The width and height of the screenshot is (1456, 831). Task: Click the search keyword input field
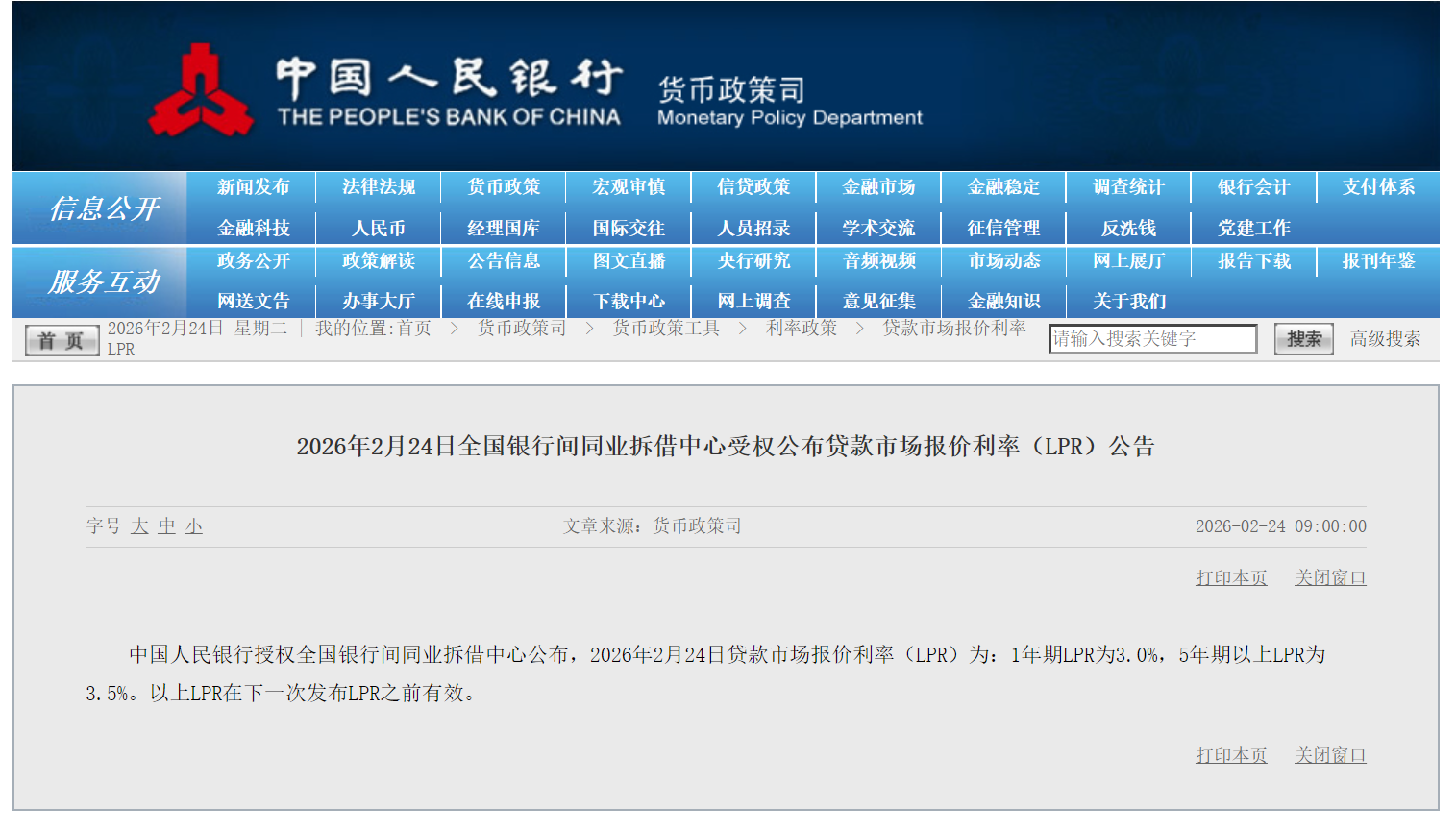click(1153, 338)
